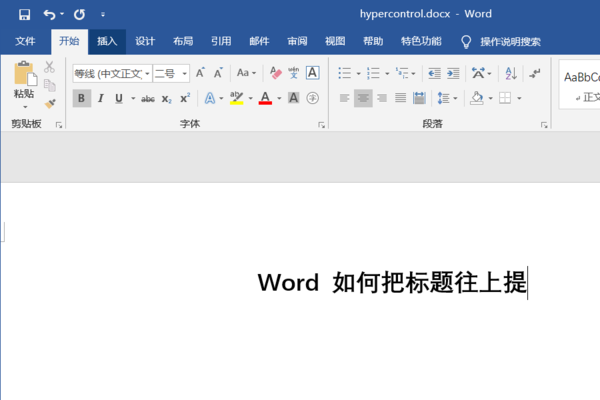
Task: Open the font size 二号 dropdown
Action: coord(184,73)
